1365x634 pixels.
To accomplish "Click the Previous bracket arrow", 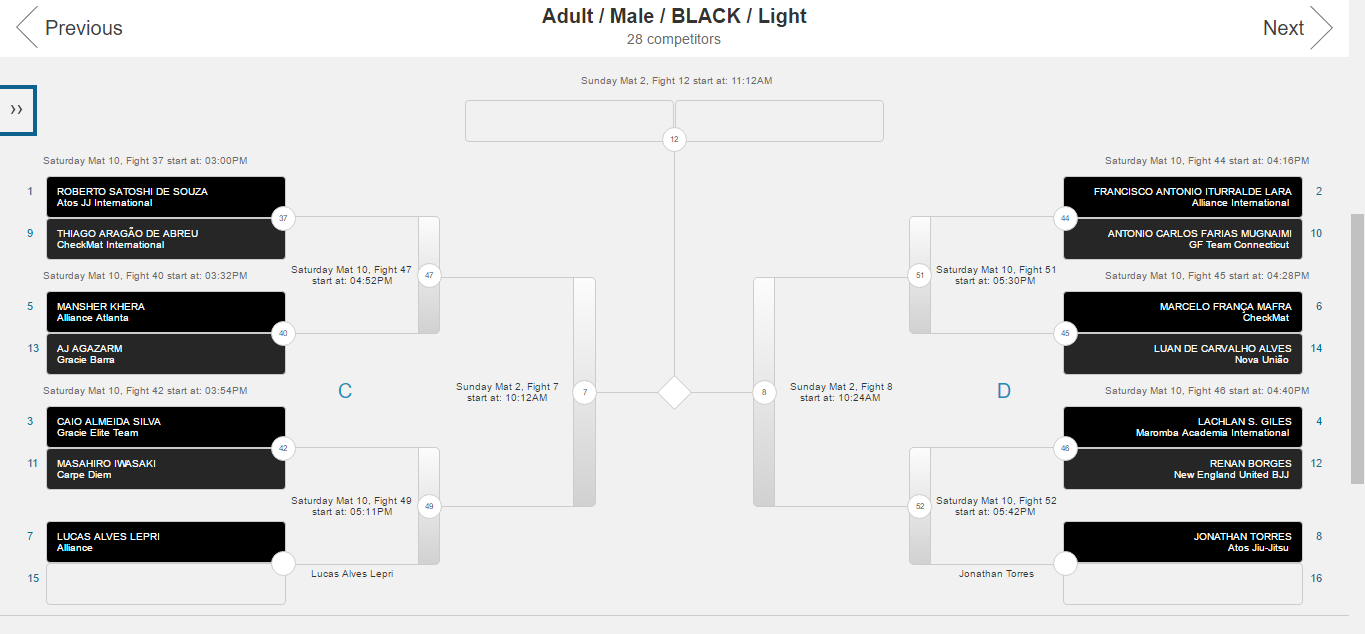I will pyautogui.click(x=70, y=28).
